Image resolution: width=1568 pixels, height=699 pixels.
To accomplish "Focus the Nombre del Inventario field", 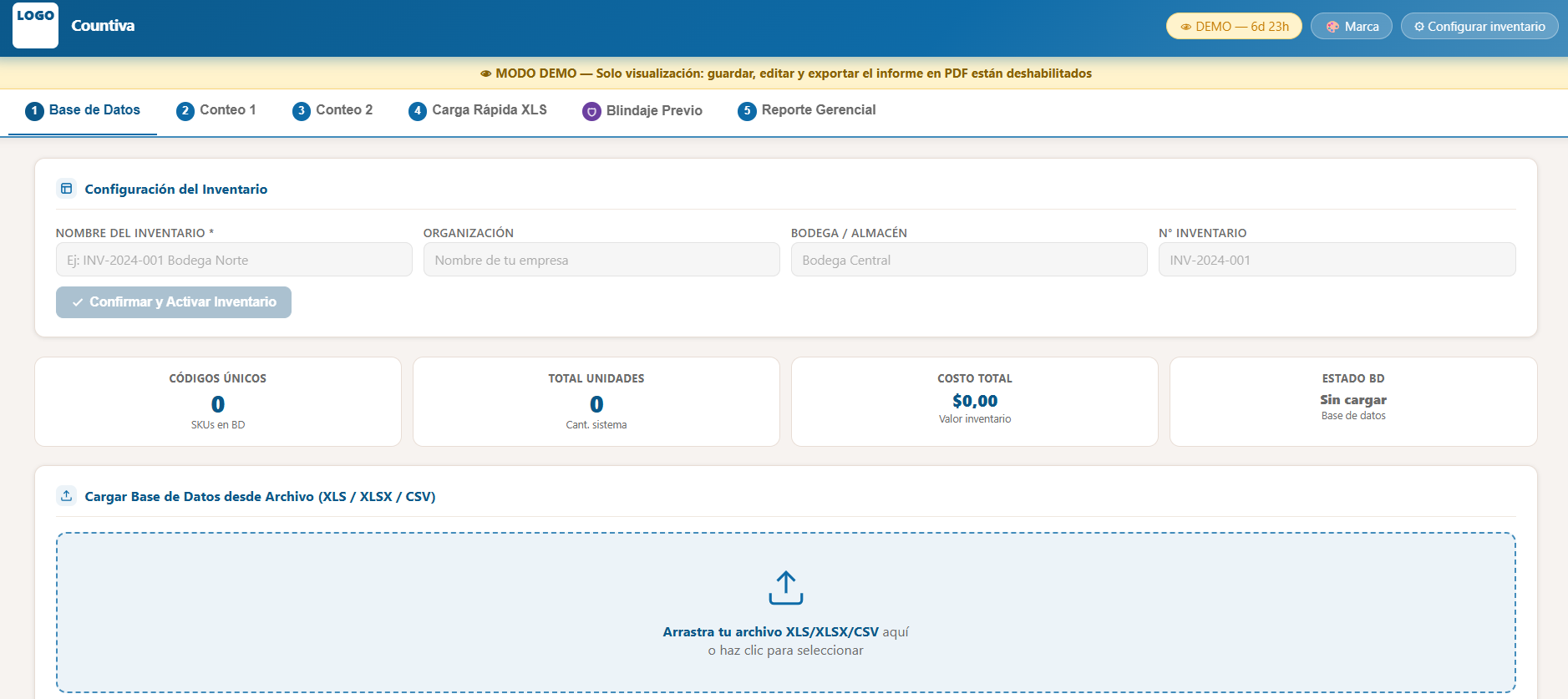I will coord(234,260).
